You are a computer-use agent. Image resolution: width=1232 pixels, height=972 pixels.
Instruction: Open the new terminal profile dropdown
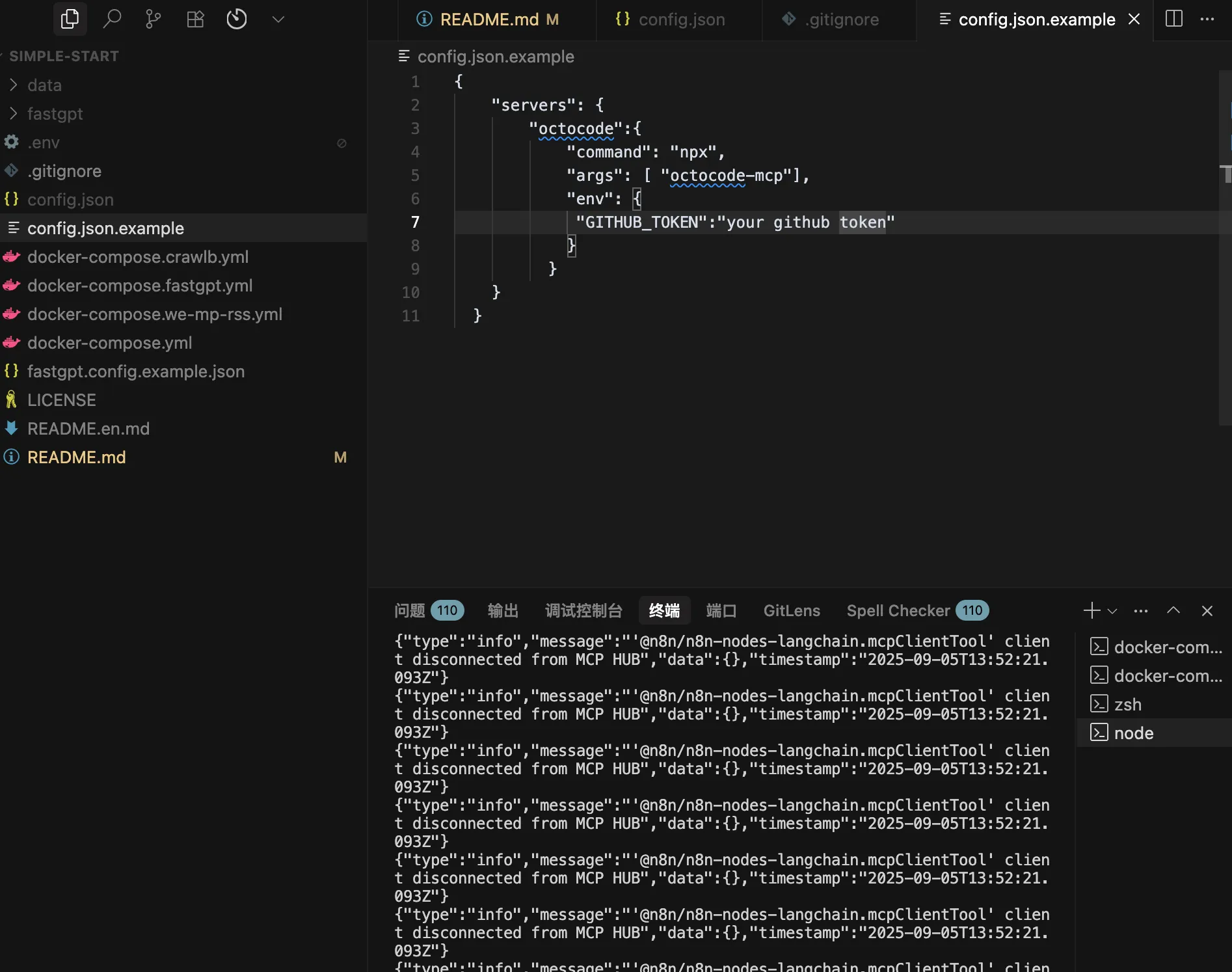coord(1112,611)
